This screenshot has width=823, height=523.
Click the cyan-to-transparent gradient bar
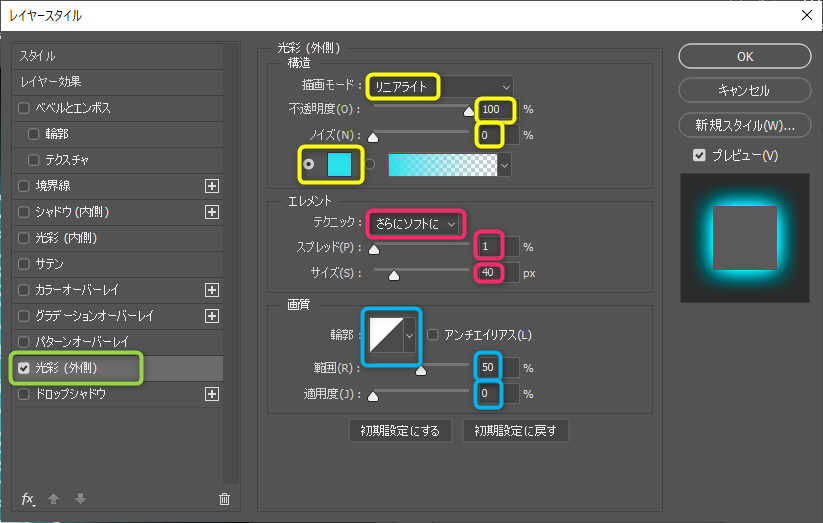(x=442, y=165)
